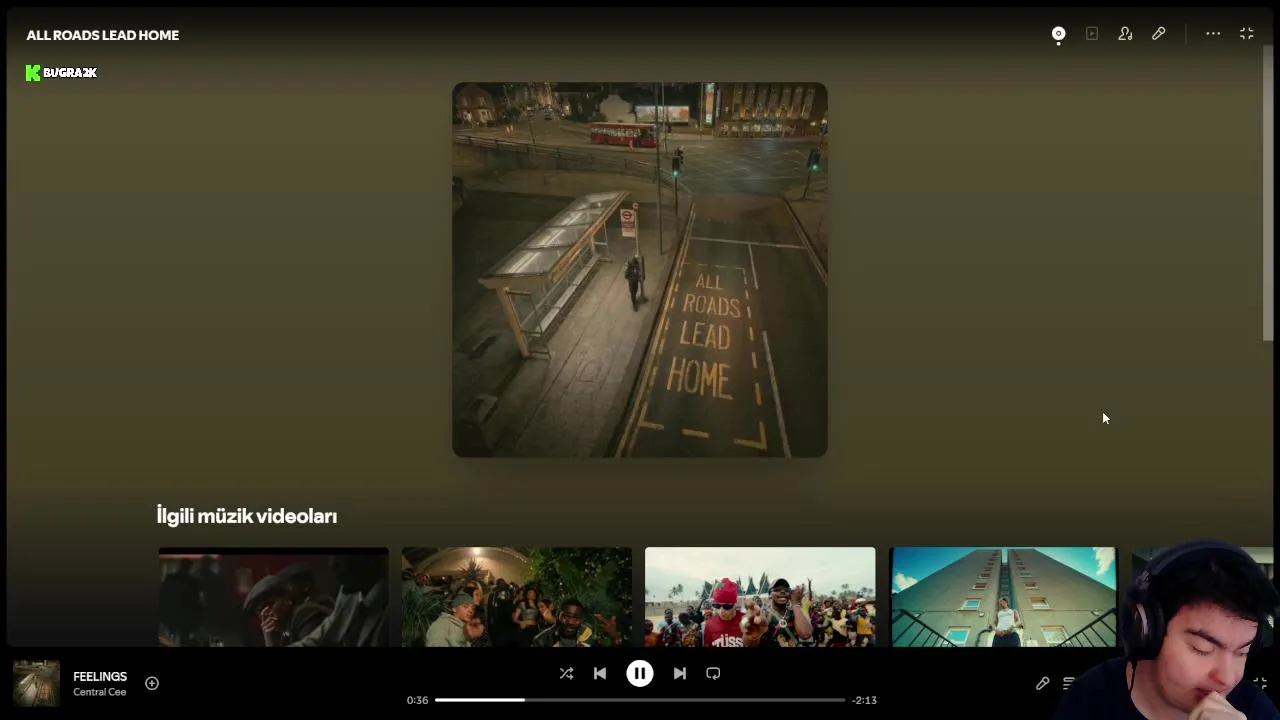The image size is (1280, 720).
Task: Open the artist credits icon
Action: (x=1125, y=34)
